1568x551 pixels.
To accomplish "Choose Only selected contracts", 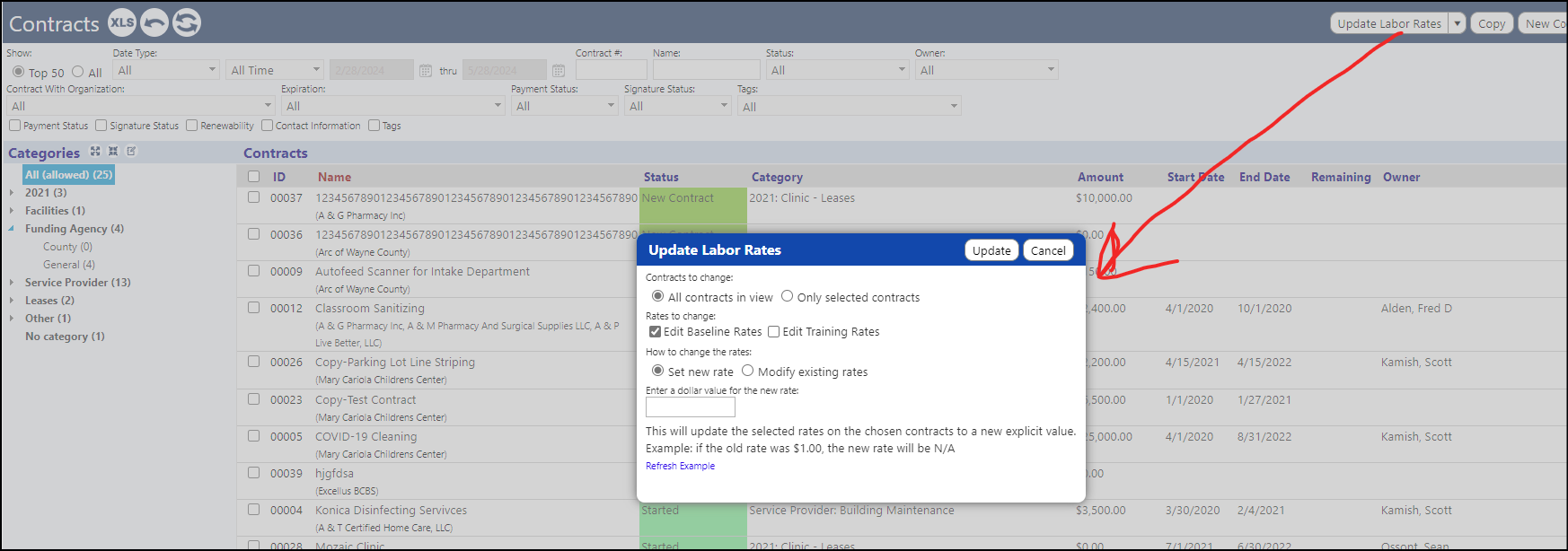I will (787, 296).
